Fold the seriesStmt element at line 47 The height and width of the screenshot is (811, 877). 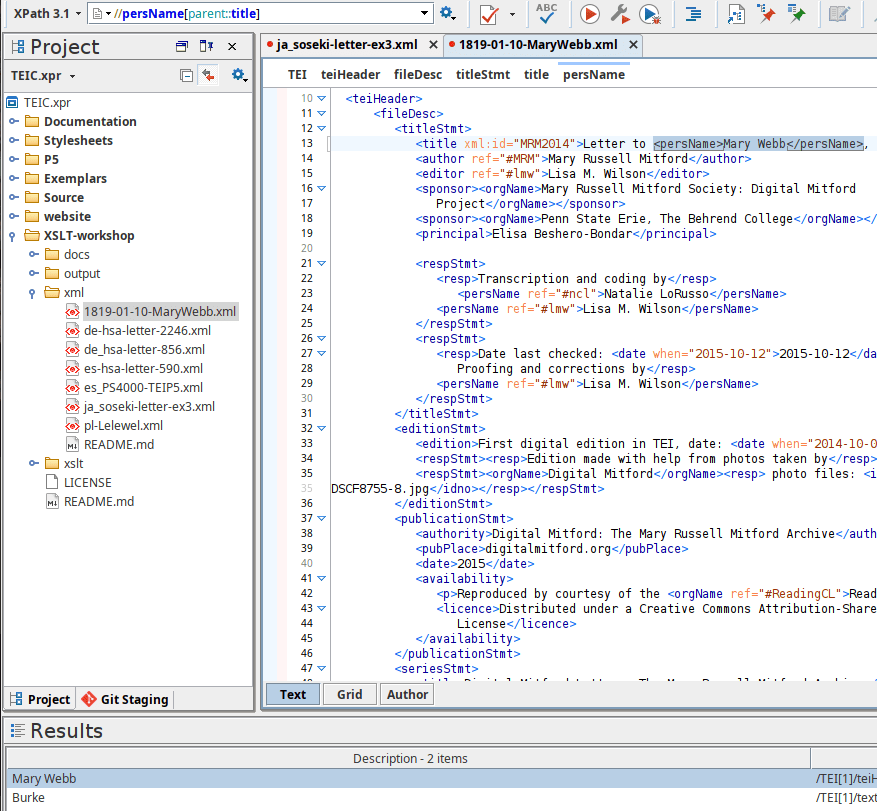[322, 668]
